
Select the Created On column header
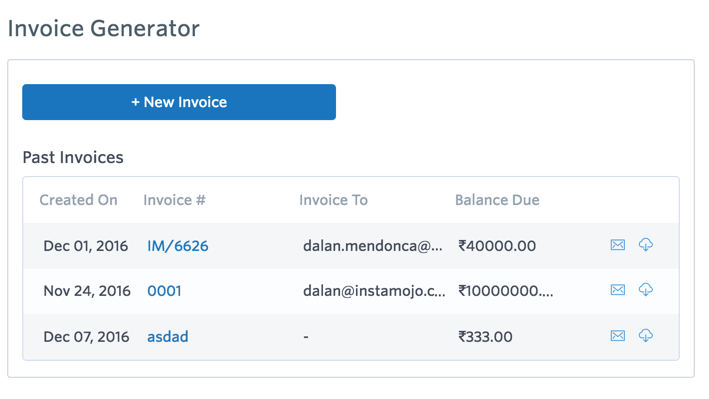click(x=78, y=200)
